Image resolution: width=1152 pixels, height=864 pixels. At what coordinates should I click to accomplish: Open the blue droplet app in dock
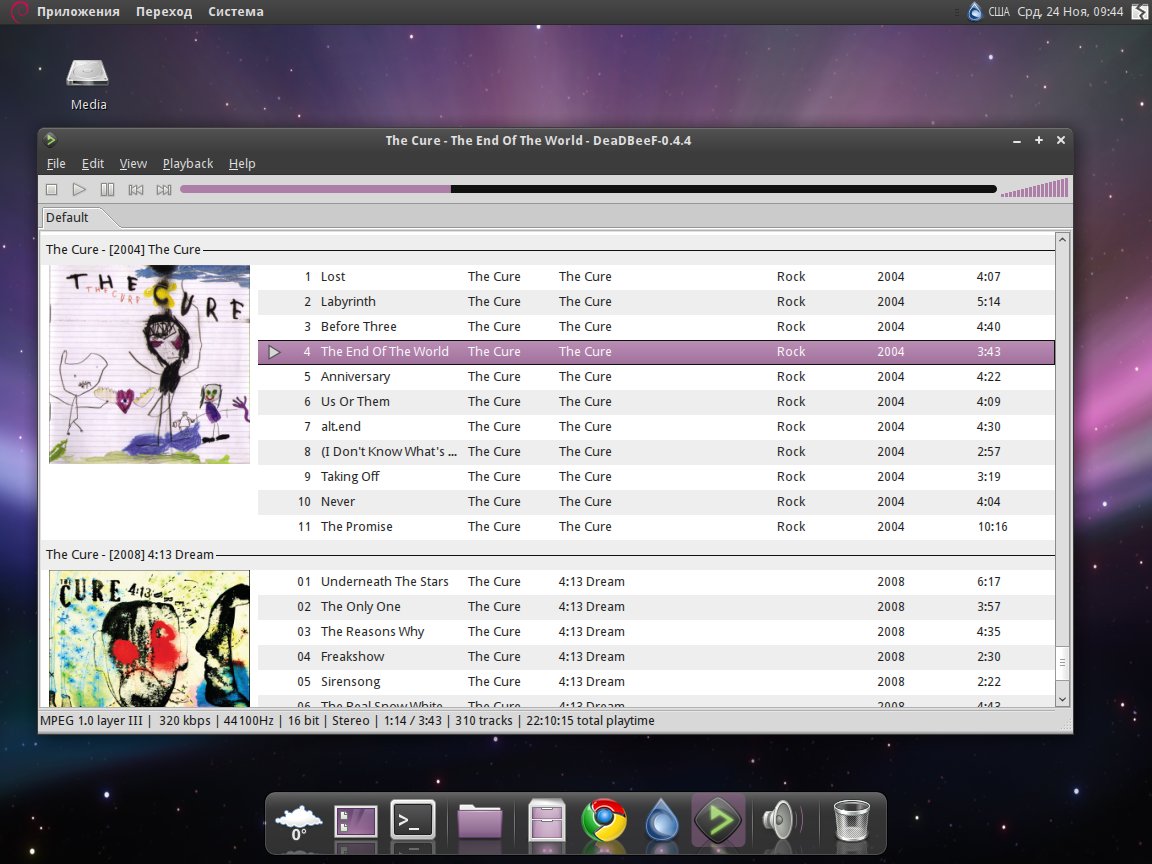(661, 820)
